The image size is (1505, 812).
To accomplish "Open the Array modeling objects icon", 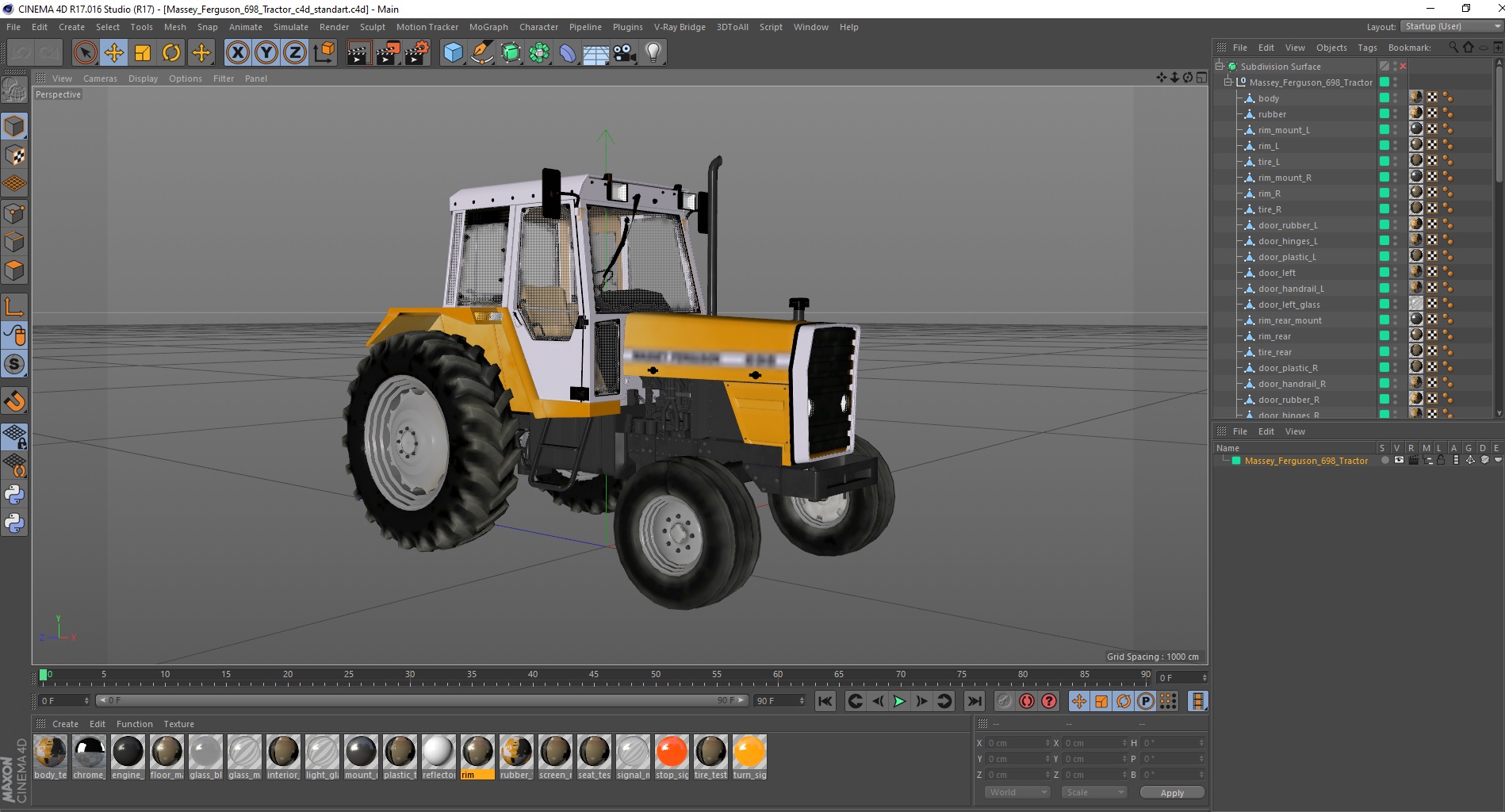I will 539,53.
